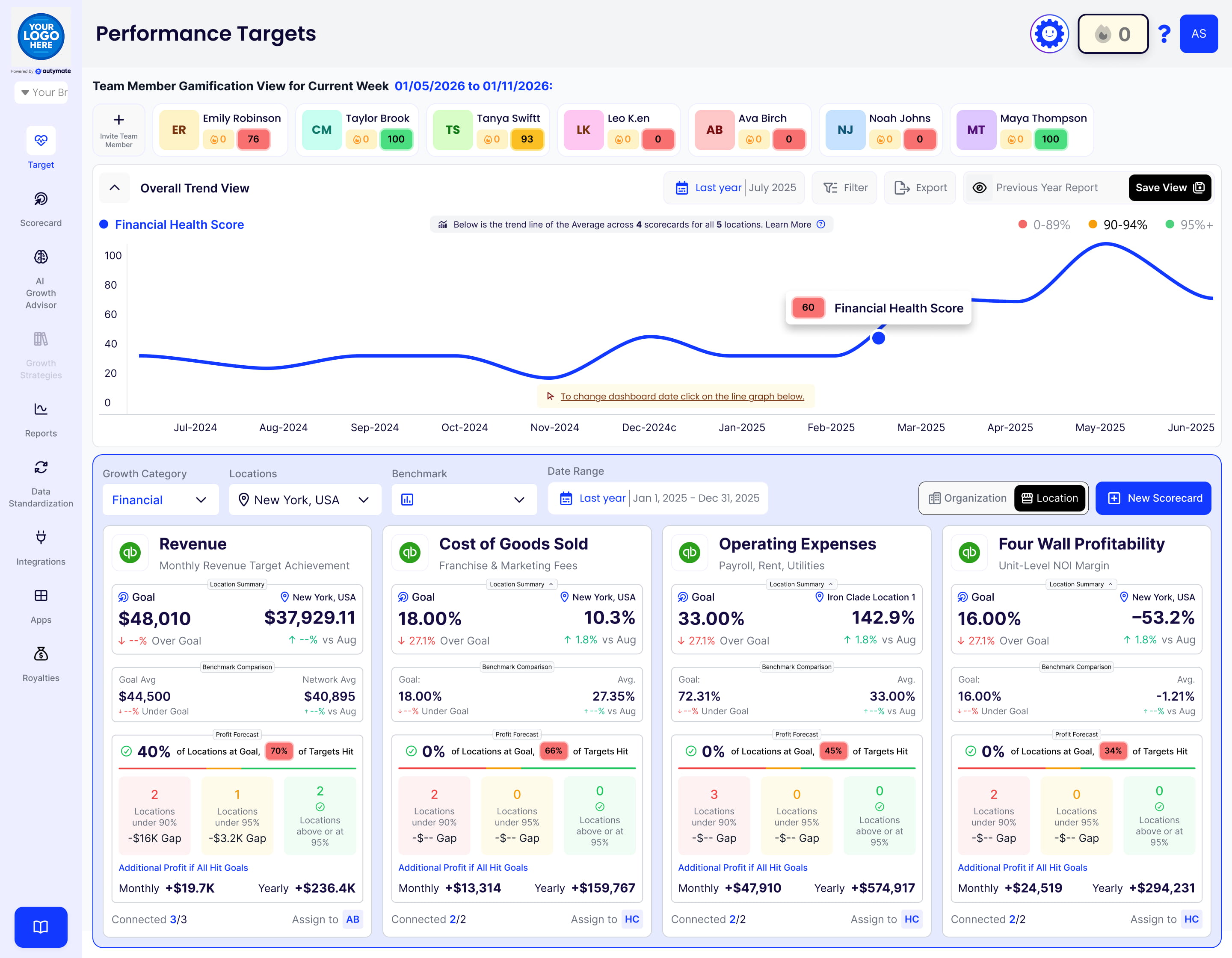This screenshot has width=1232, height=958.
Task: Click the New Scorecard button
Action: pyautogui.click(x=1153, y=498)
